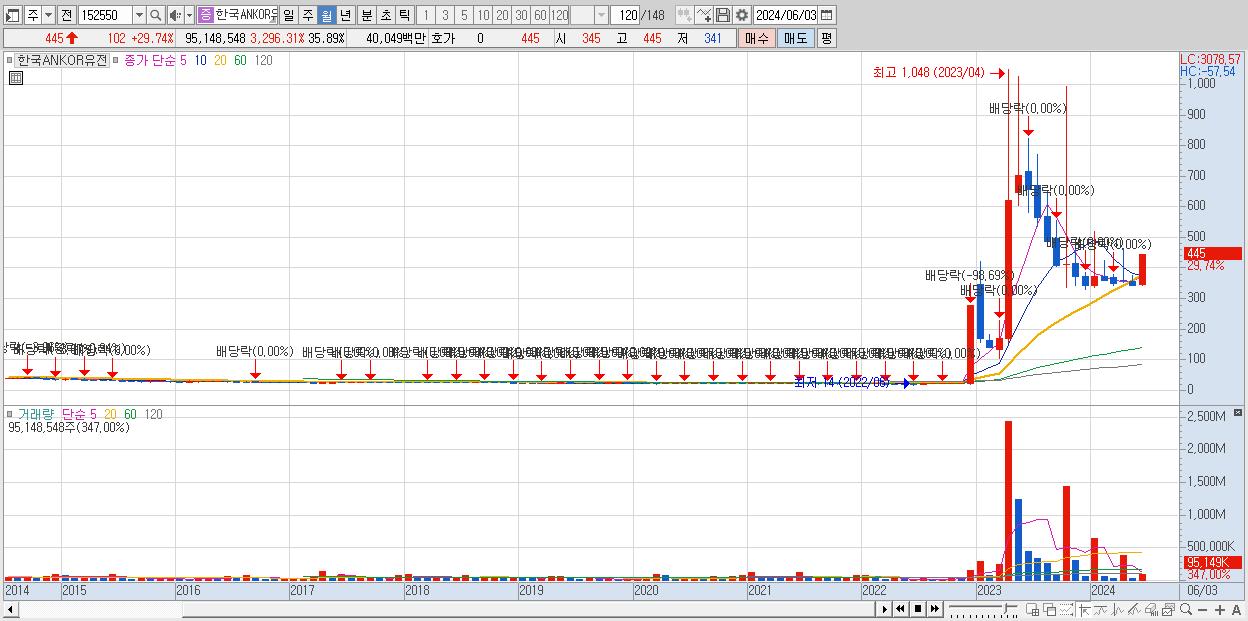Select the yearly (년) chart period
The height and width of the screenshot is (621, 1248).
pos(345,15)
